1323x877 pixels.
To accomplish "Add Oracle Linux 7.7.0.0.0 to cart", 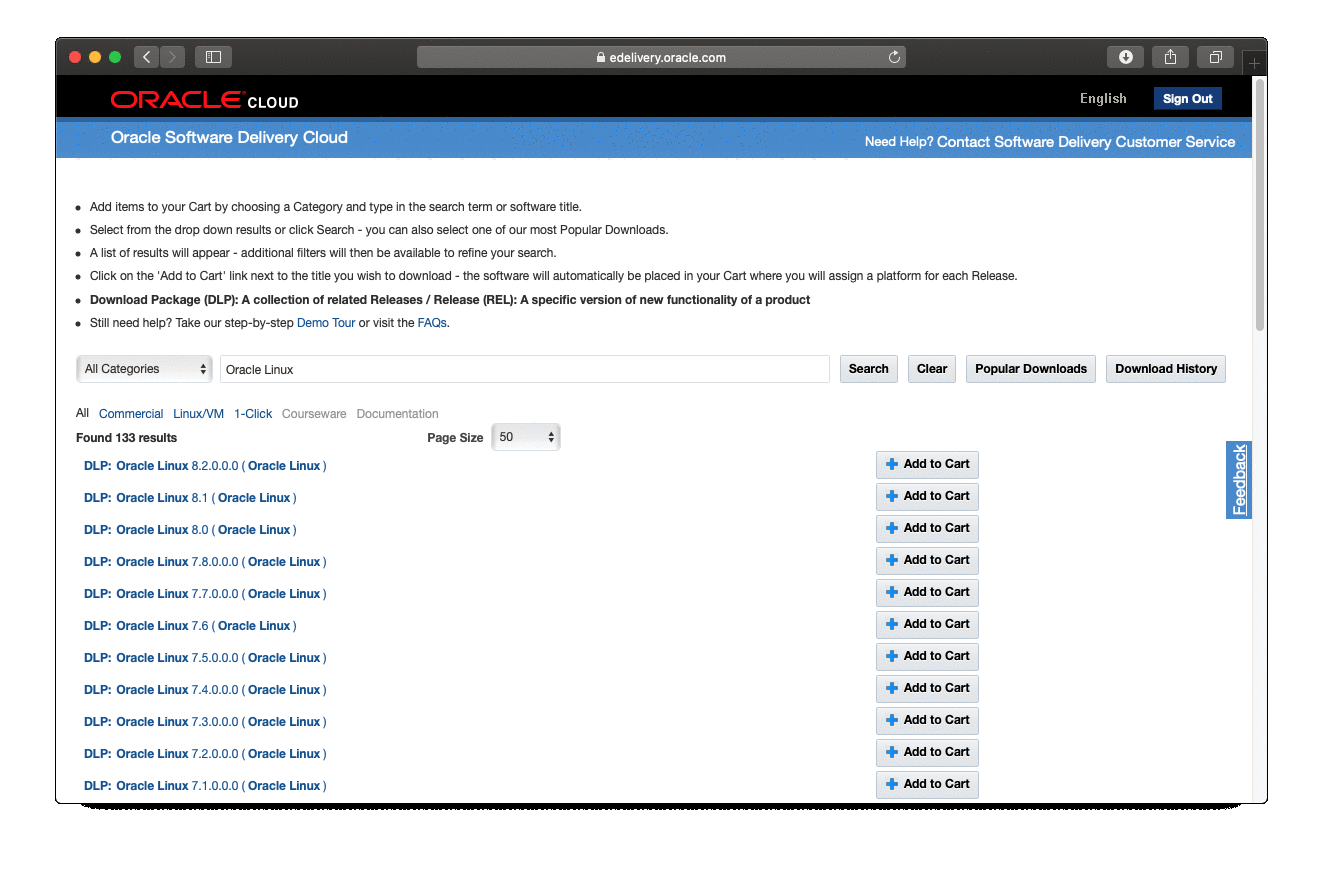I will point(927,593).
